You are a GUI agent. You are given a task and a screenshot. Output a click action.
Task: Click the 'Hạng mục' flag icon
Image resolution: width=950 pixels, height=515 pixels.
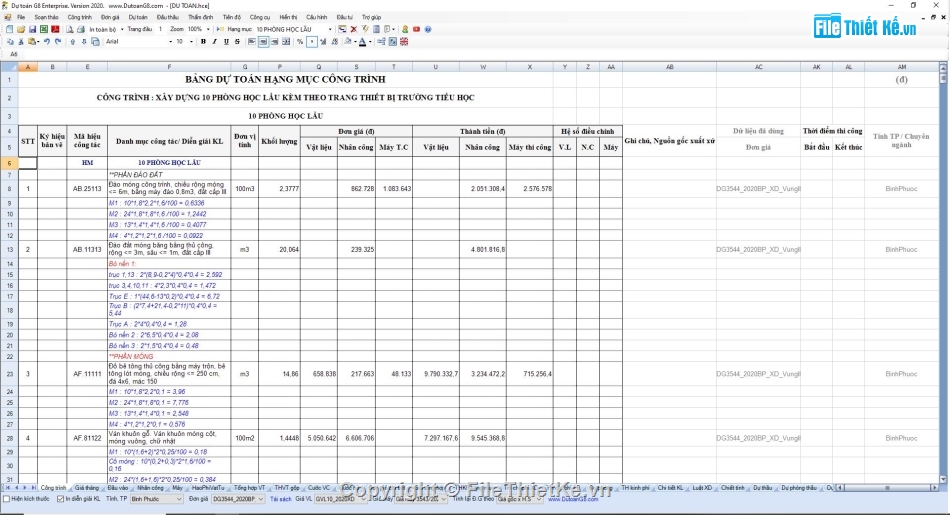(x=221, y=29)
